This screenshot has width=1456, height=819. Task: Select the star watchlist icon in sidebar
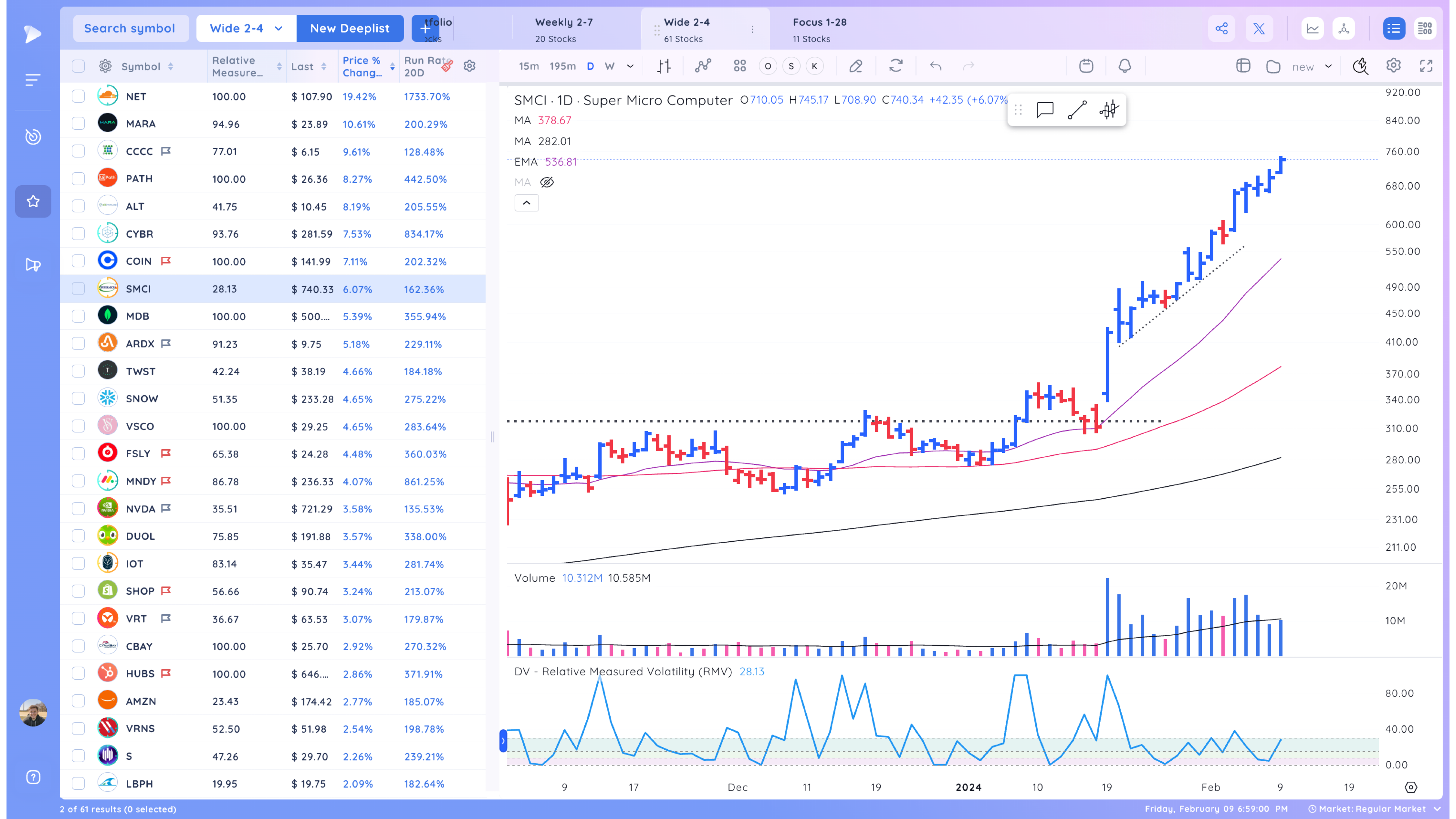click(x=33, y=201)
